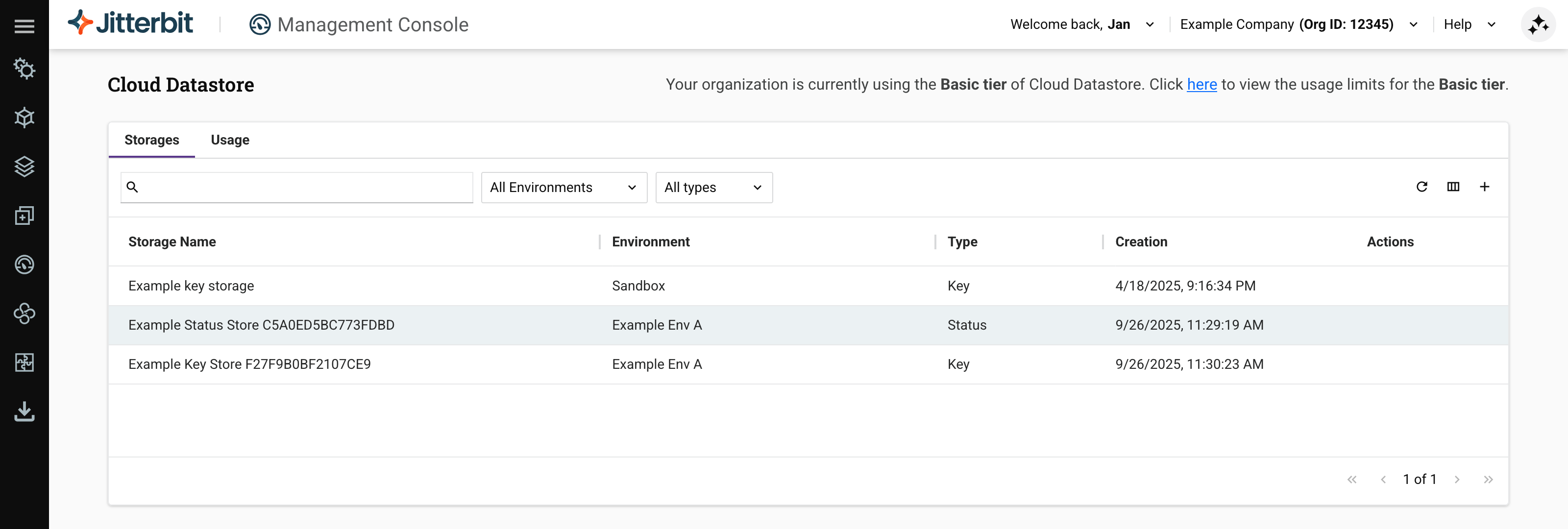Open the API Manager cube icon

click(24, 118)
